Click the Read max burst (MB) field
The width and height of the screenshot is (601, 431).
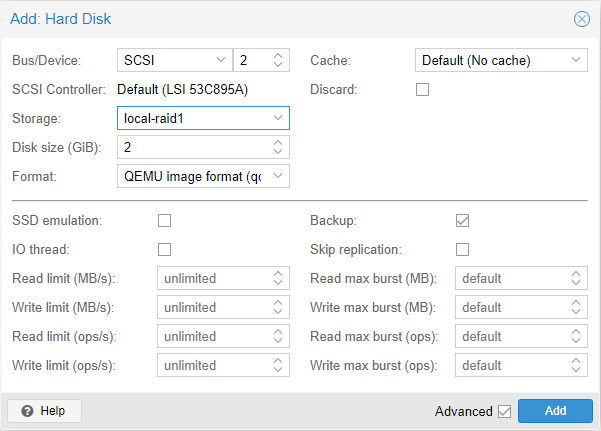(x=510, y=278)
